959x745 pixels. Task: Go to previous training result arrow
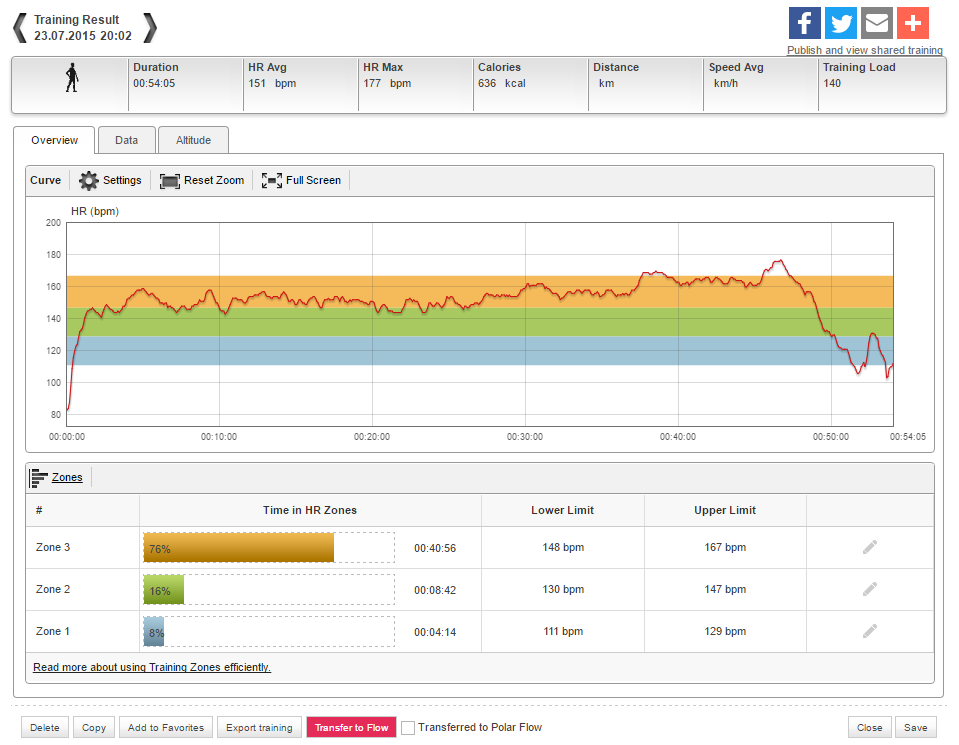pyautogui.click(x=20, y=28)
